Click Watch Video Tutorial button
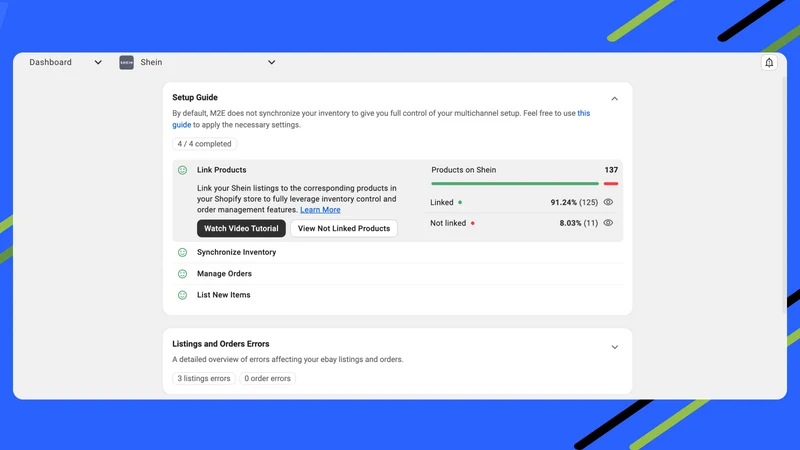Image resolution: width=800 pixels, height=450 pixels. point(241,228)
